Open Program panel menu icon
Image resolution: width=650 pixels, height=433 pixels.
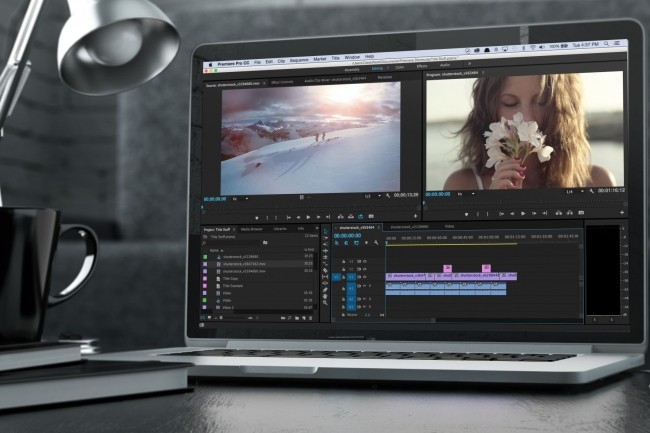483,73
